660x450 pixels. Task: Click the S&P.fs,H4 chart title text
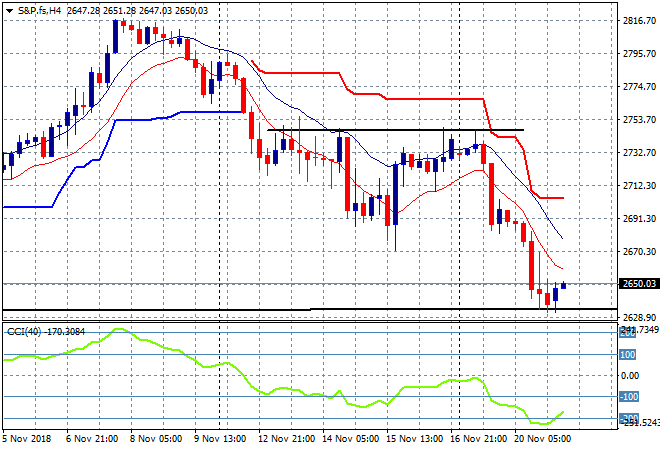(x=39, y=11)
